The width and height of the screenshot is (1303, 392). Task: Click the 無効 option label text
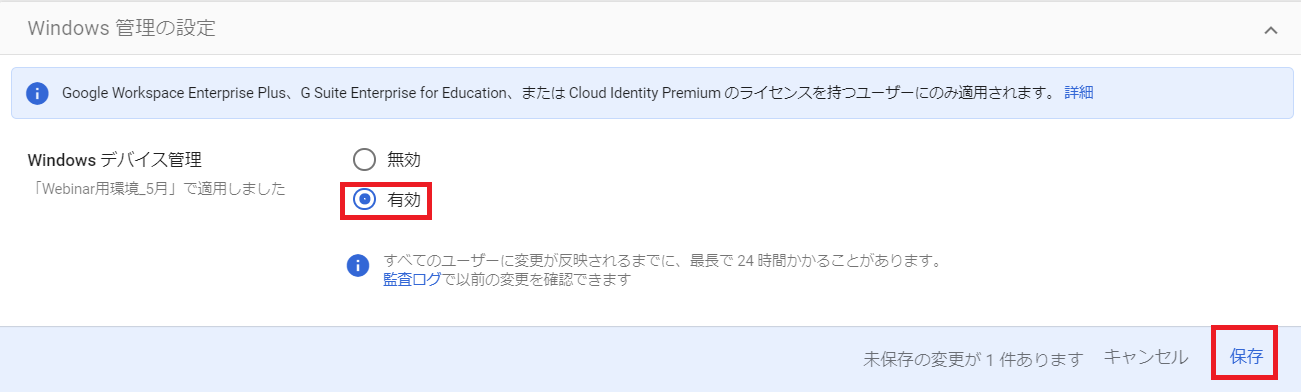pos(404,160)
